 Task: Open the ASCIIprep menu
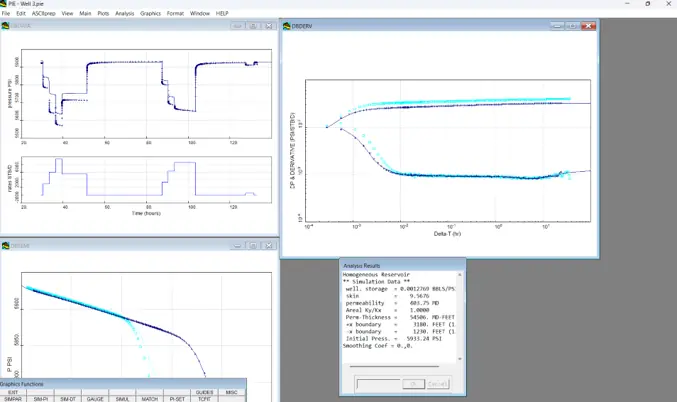[x=44, y=13]
